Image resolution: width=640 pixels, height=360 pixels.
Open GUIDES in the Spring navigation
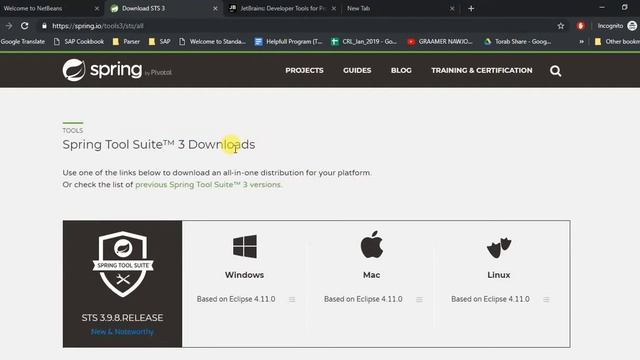[357, 70]
